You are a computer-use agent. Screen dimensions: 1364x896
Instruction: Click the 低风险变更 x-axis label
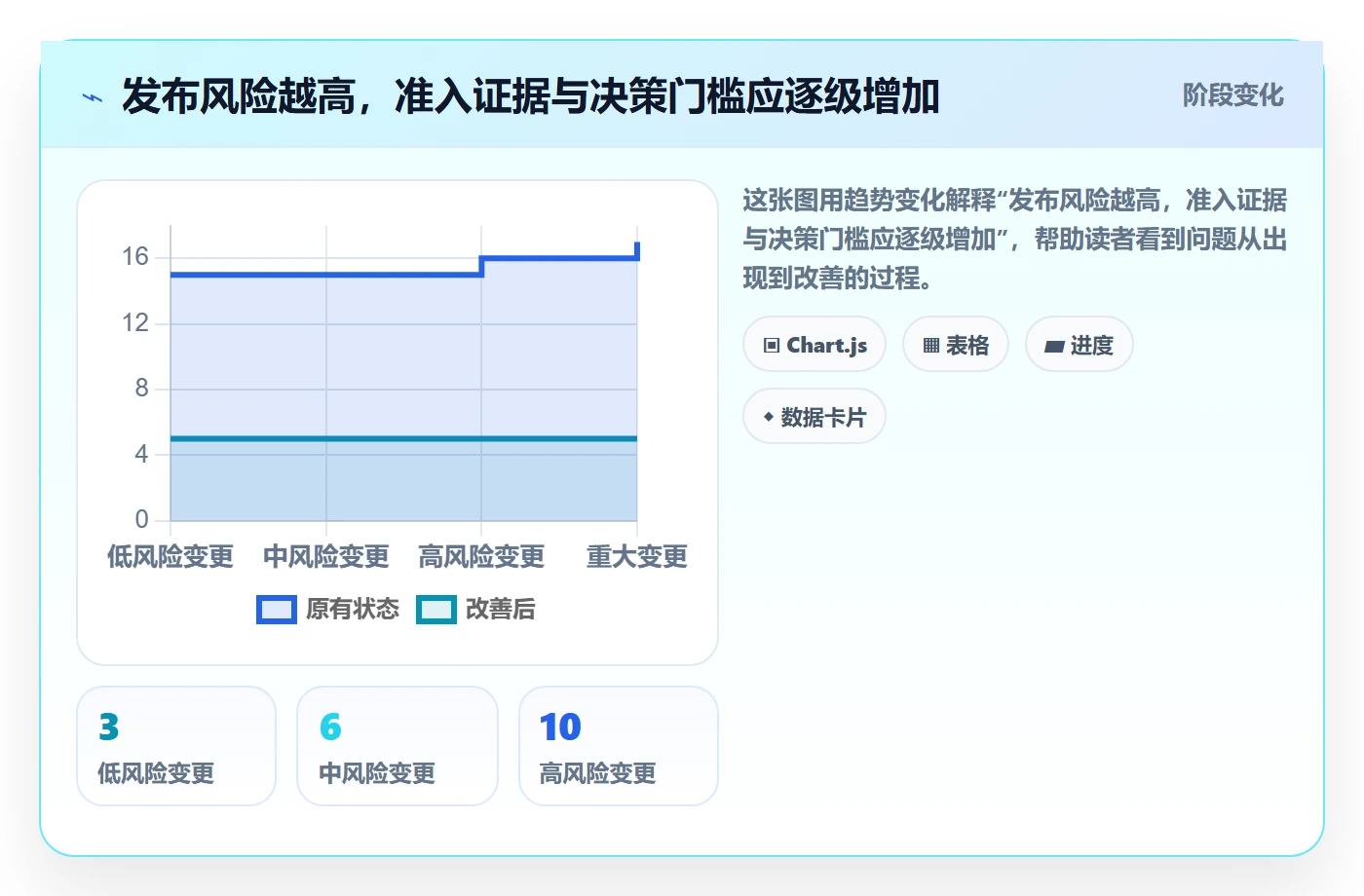(x=170, y=557)
